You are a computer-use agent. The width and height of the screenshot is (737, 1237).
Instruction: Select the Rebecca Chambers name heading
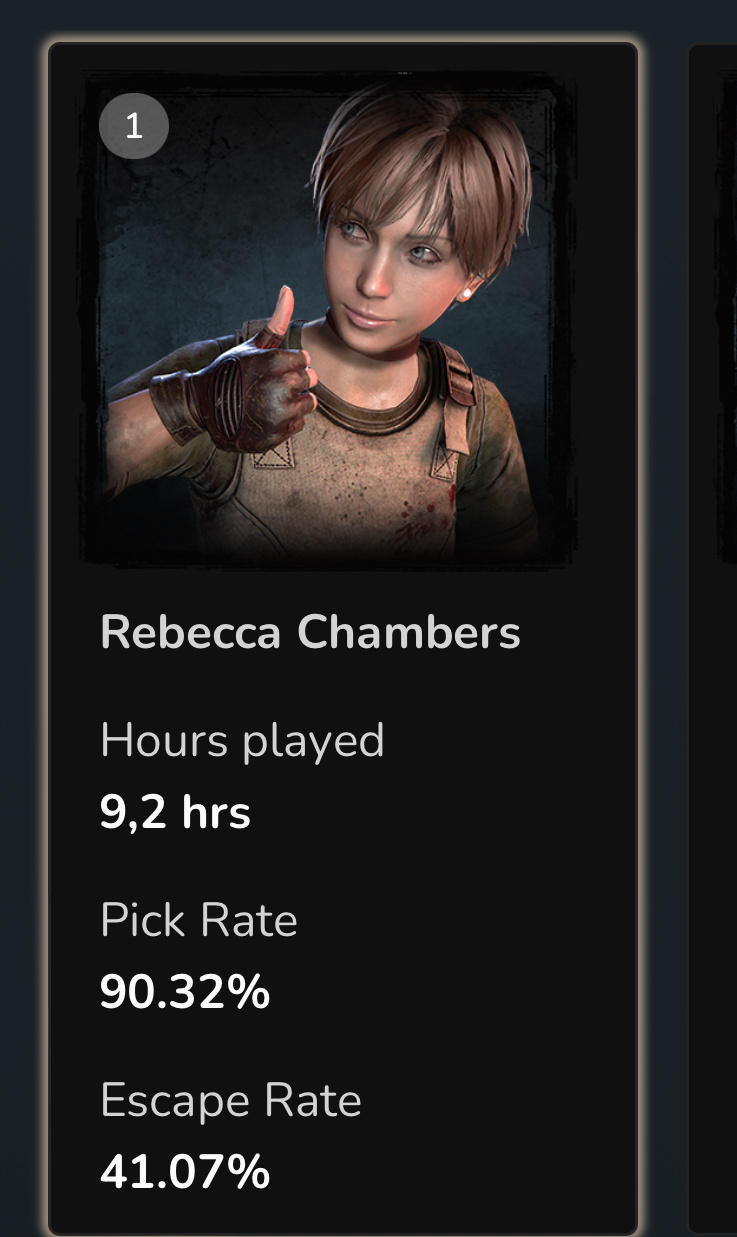click(310, 633)
